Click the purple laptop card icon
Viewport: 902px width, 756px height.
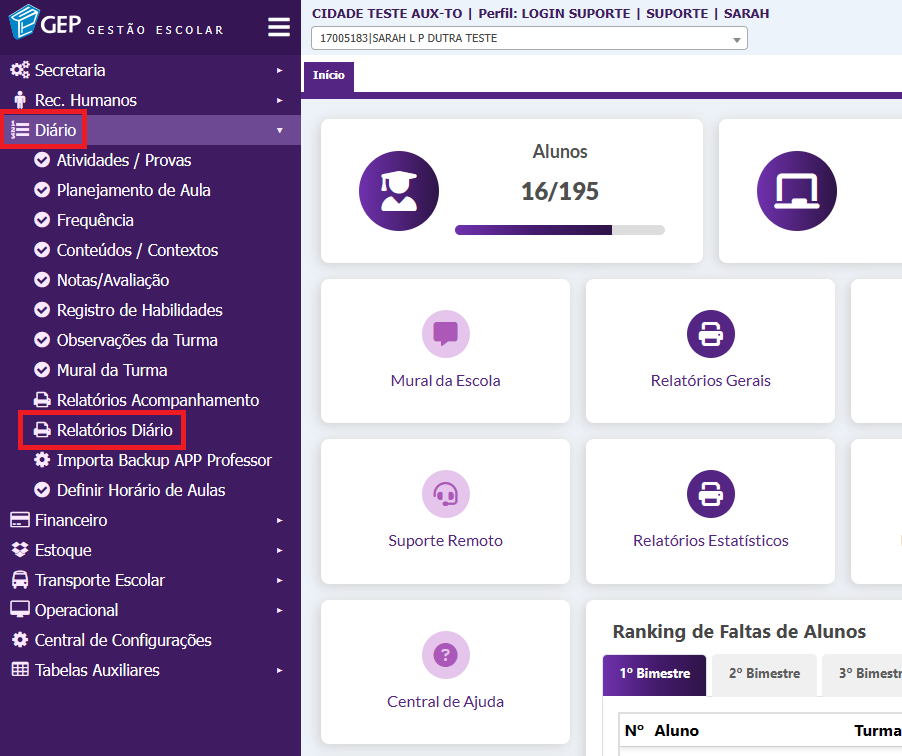coord(796,191)
